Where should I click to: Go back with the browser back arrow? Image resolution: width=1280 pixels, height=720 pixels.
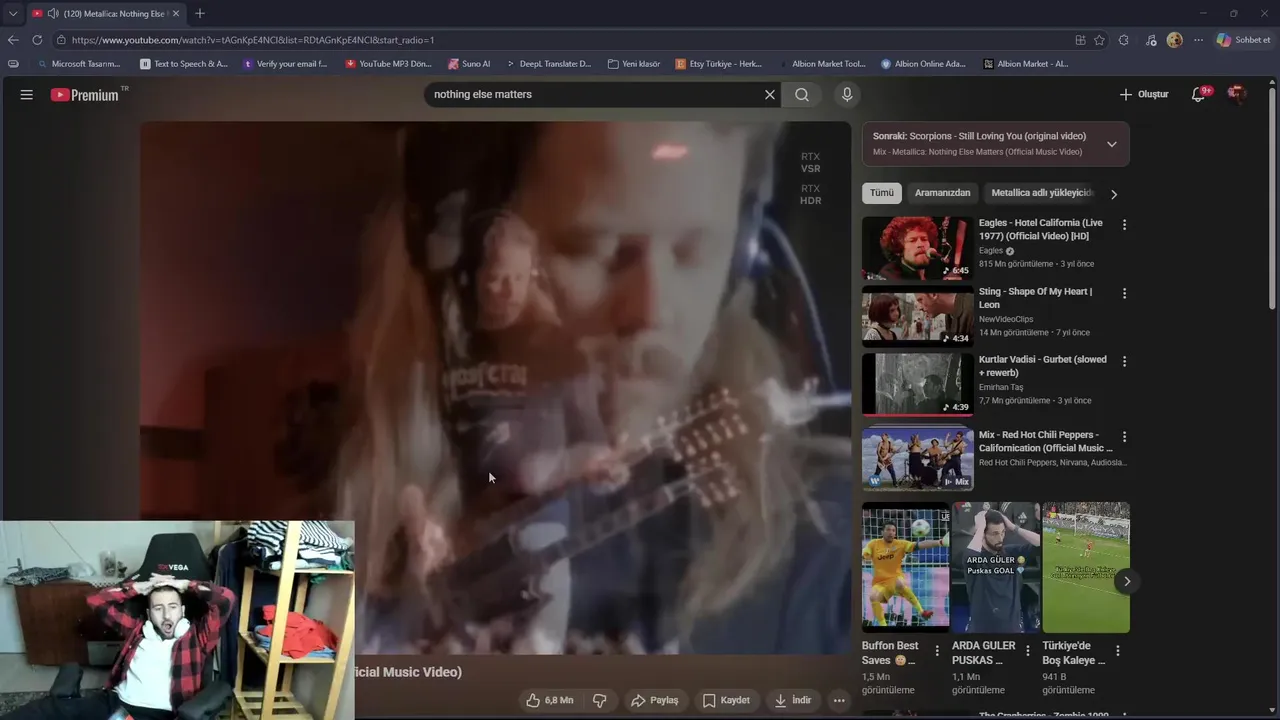[x=13, y=40]
